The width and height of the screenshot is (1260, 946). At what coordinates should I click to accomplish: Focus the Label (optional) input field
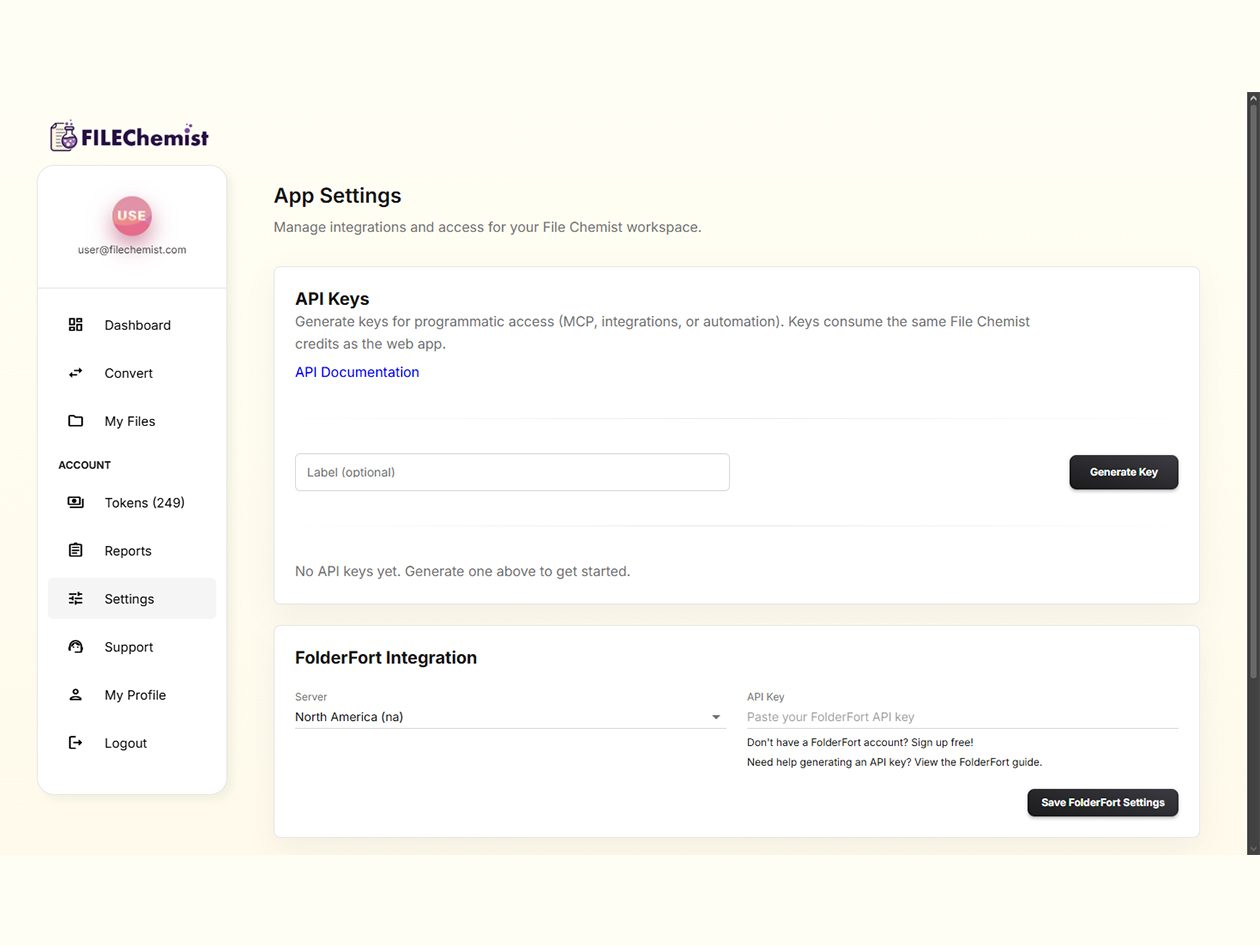click(x=511, y=471)
